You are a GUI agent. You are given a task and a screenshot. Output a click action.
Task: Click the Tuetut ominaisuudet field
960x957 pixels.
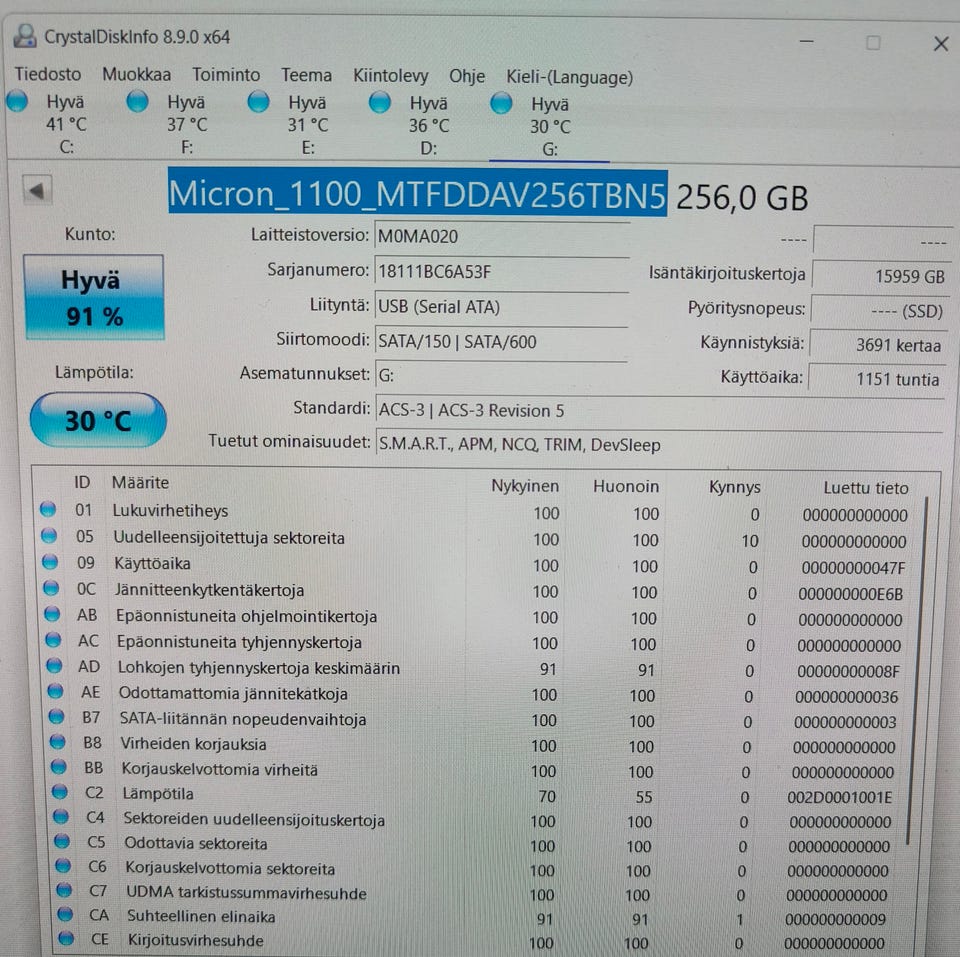point(659,445)
